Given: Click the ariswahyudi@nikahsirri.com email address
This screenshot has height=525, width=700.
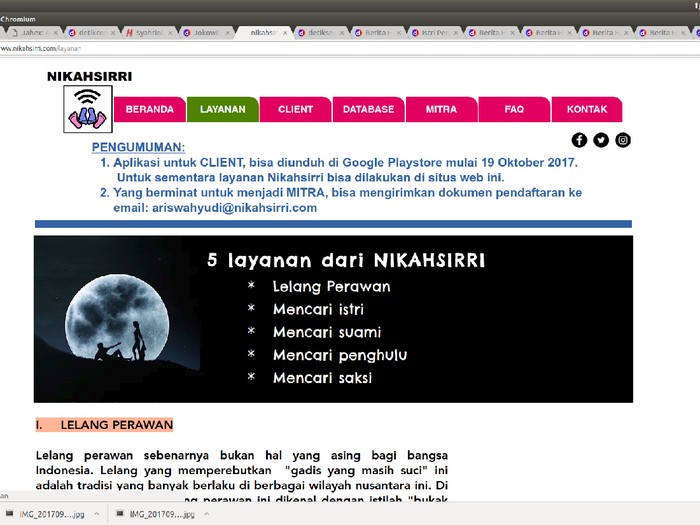Looking at the screenshot, I should [x=234, y=208].
